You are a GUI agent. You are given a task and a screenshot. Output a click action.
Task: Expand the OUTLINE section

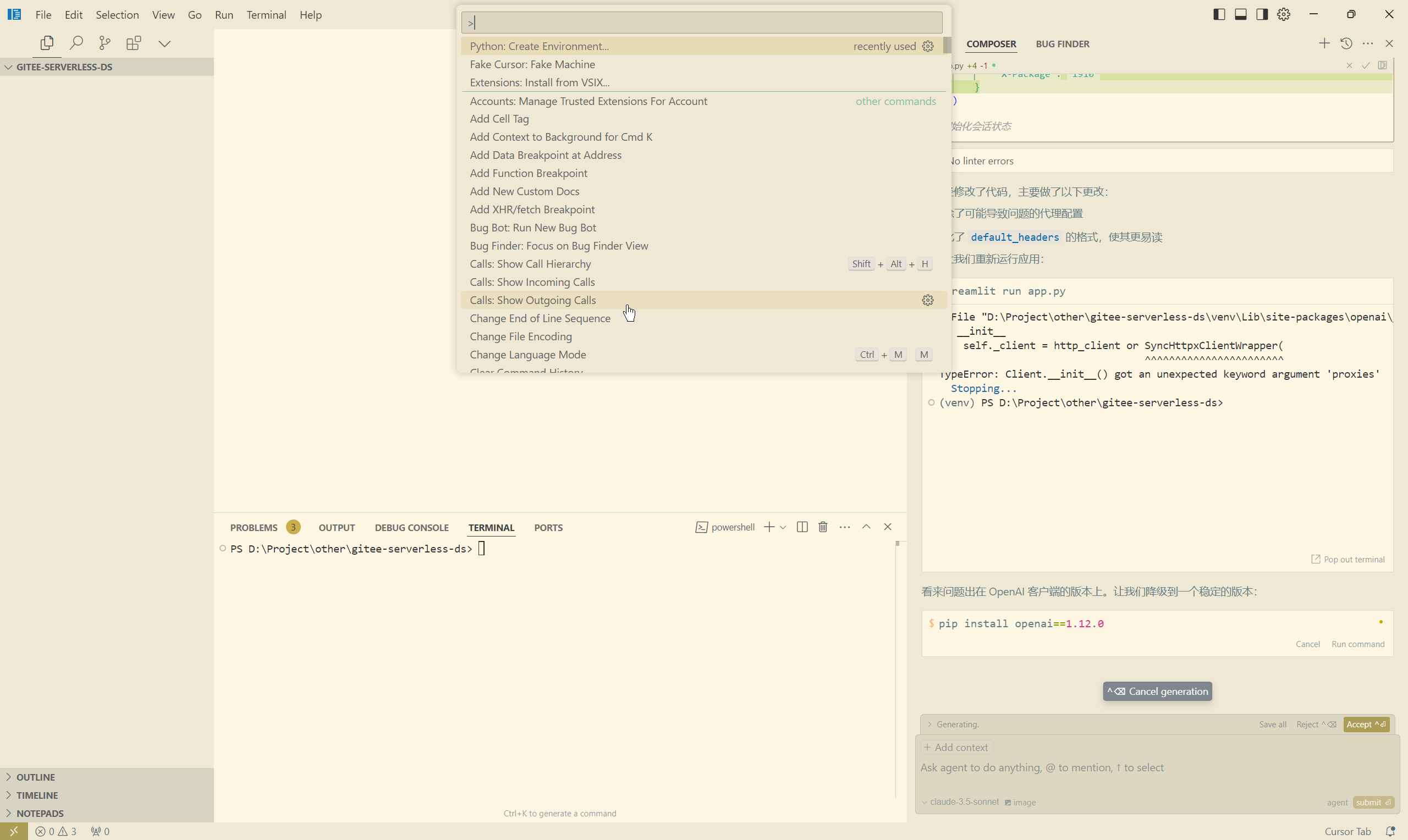pyautogui.click(x=36, y=777)
